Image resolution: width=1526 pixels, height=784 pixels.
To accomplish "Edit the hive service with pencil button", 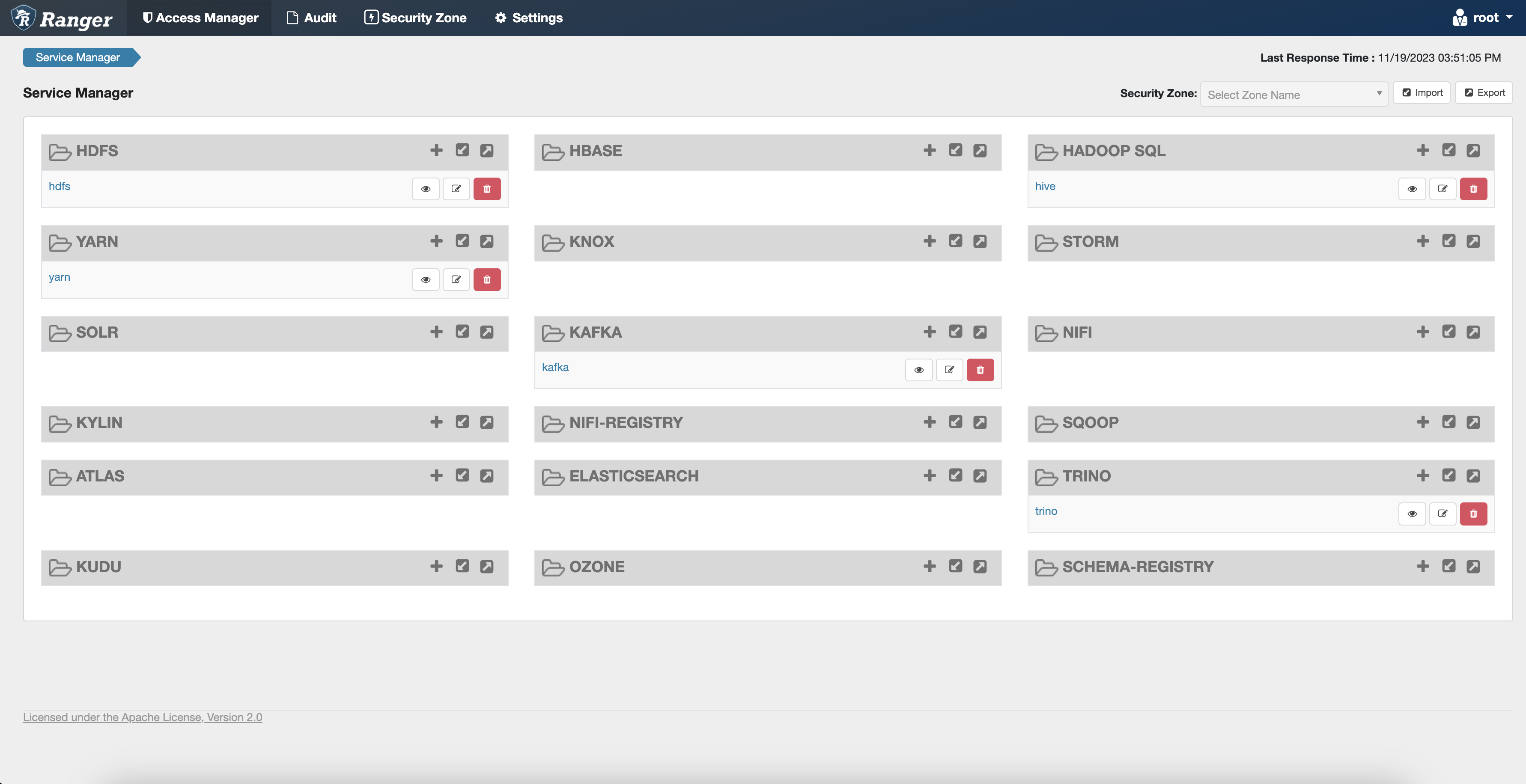I will (1442, 189).
